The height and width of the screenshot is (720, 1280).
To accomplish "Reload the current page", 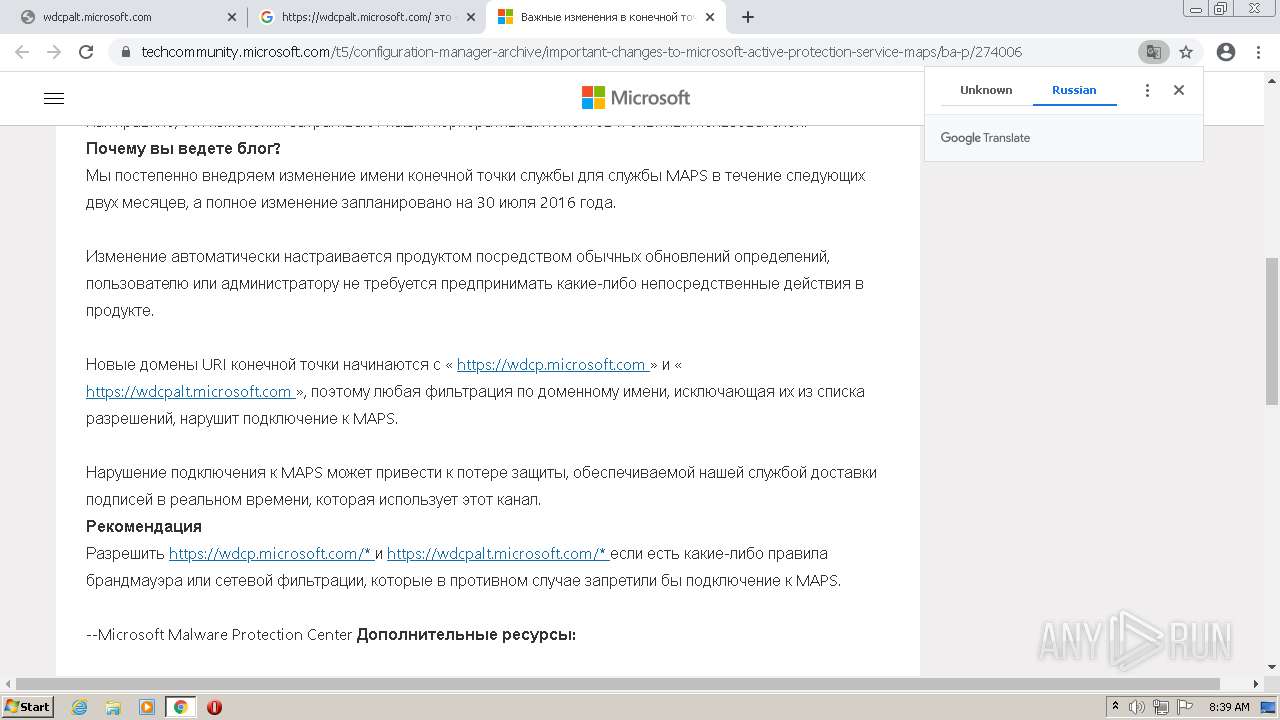I will click(x=86, y=52).
